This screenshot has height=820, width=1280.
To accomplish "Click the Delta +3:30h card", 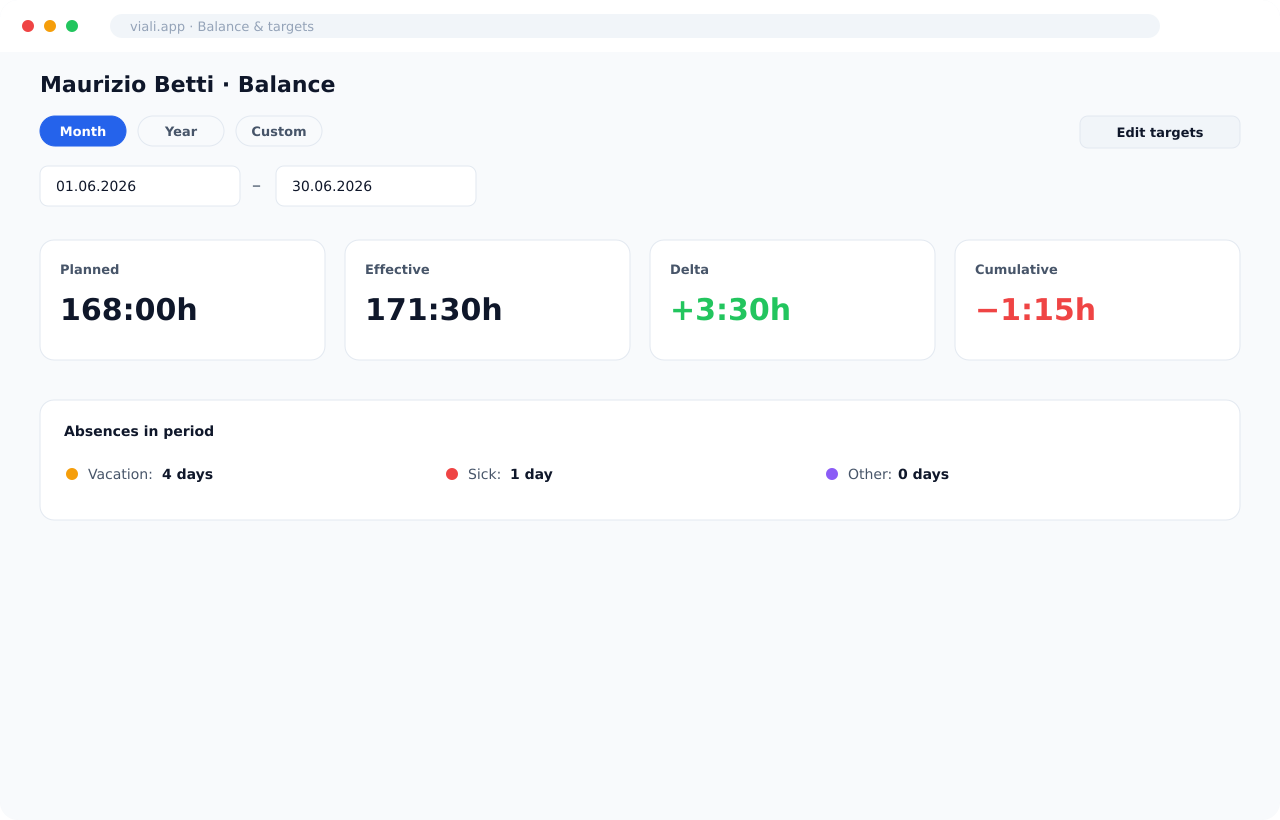I will tap(792, 300).
